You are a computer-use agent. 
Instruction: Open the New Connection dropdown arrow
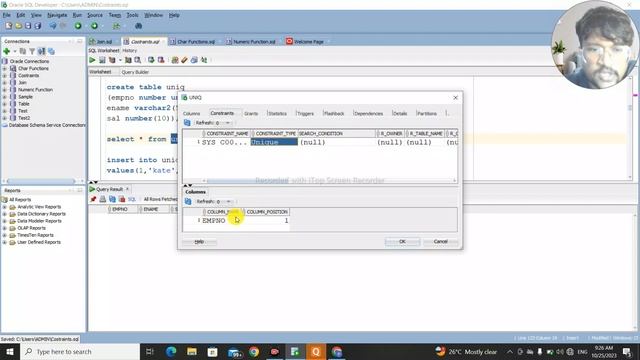pyautogui.click(x=15, y=51)
